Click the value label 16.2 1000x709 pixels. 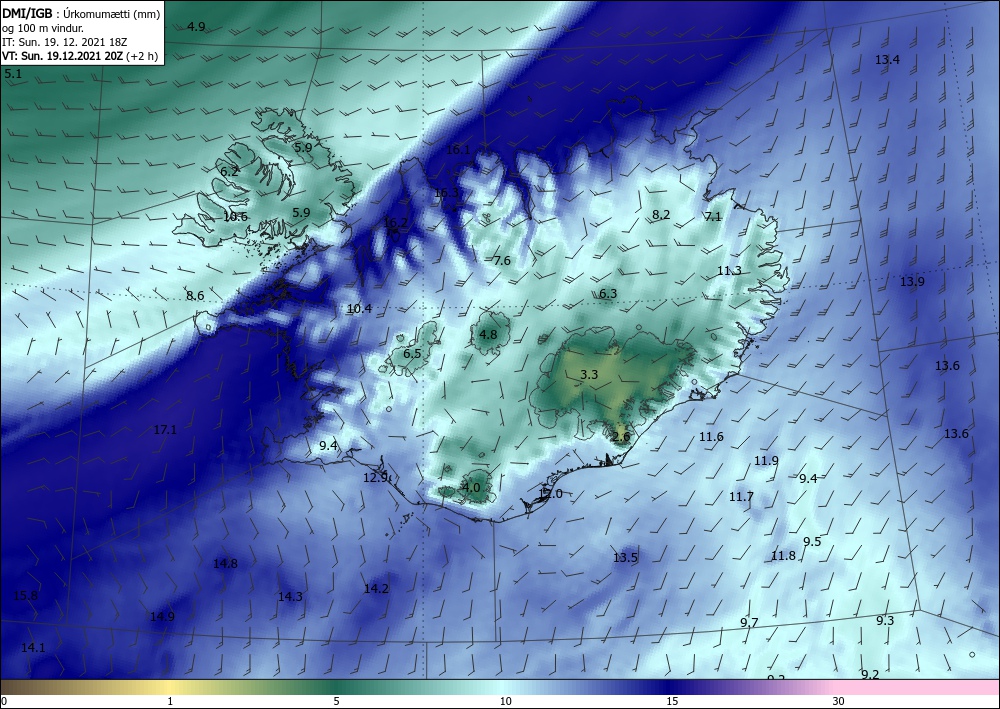(395, 223)
